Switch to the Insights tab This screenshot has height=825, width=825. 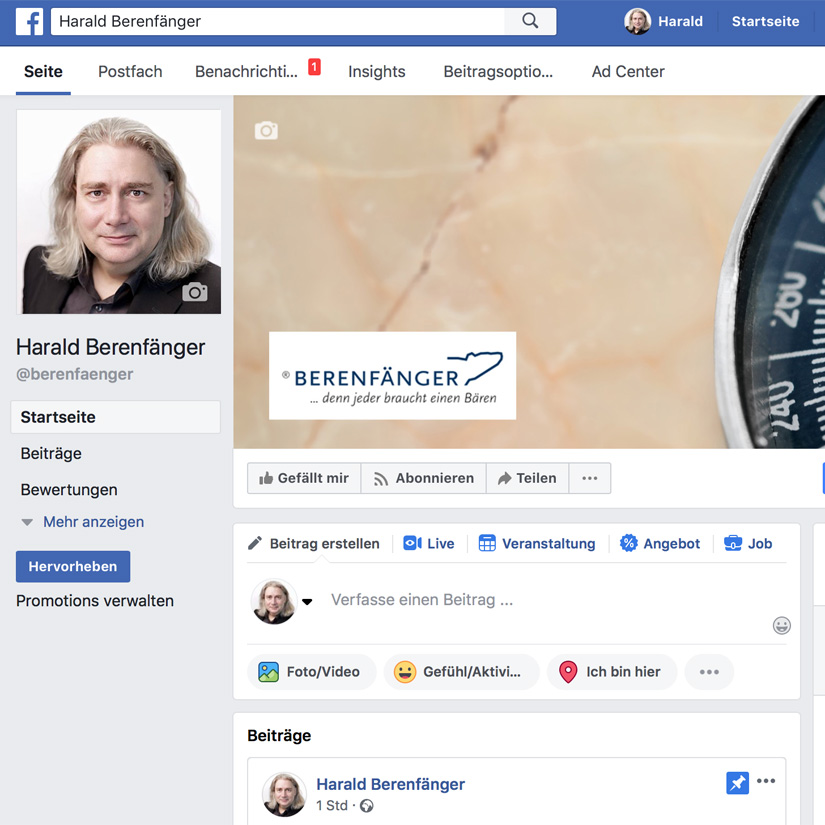click(x=377, y=72)
